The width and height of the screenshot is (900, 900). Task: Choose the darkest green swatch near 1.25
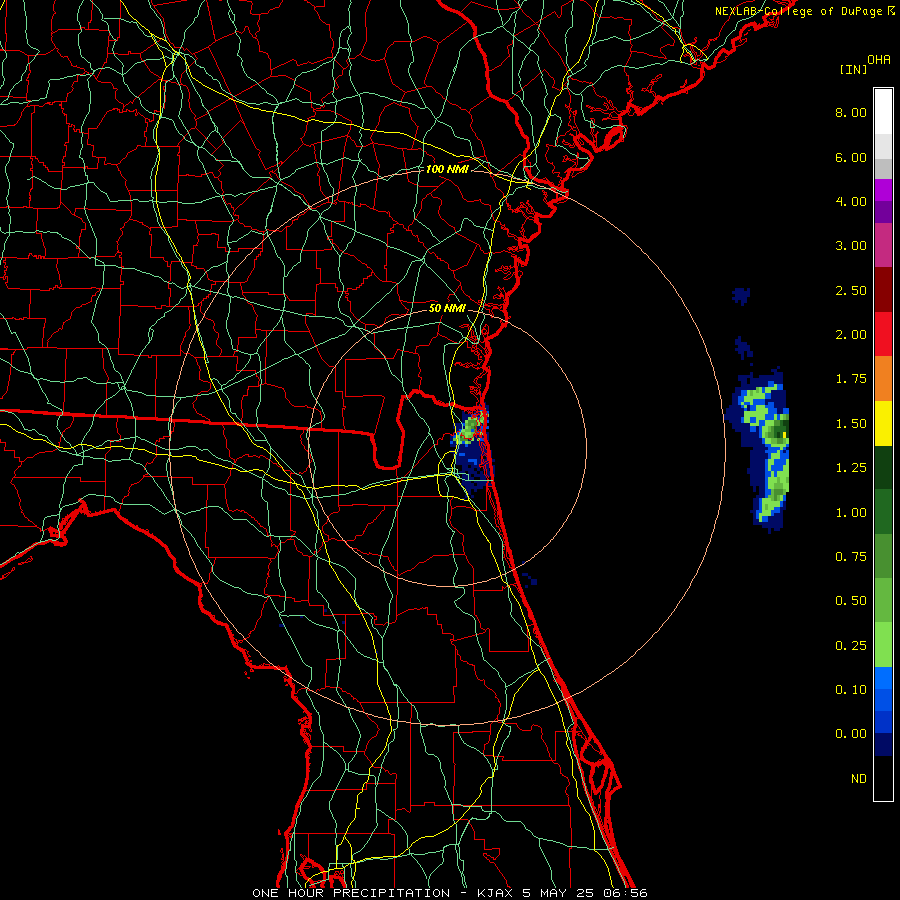(x=883, y=468)
